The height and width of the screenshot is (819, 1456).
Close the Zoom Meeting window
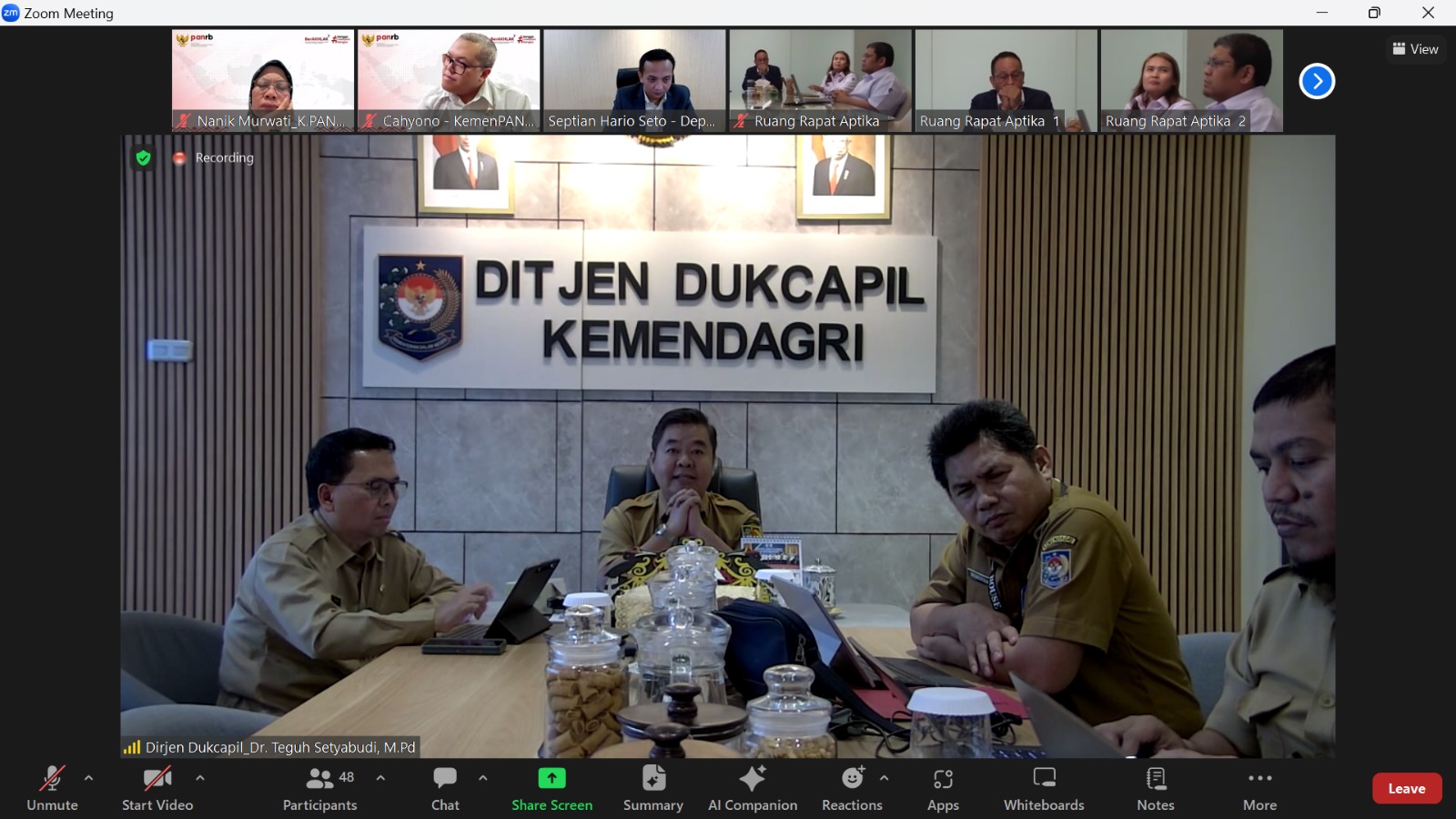tap(1428, 13)
